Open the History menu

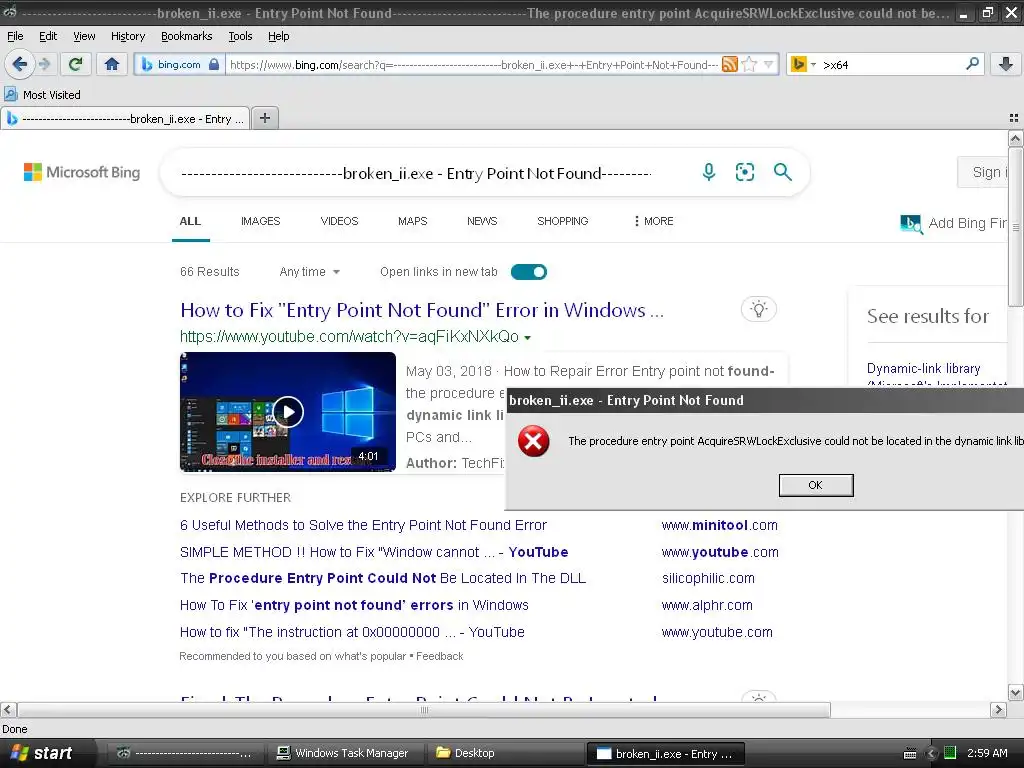coord(128,36)
